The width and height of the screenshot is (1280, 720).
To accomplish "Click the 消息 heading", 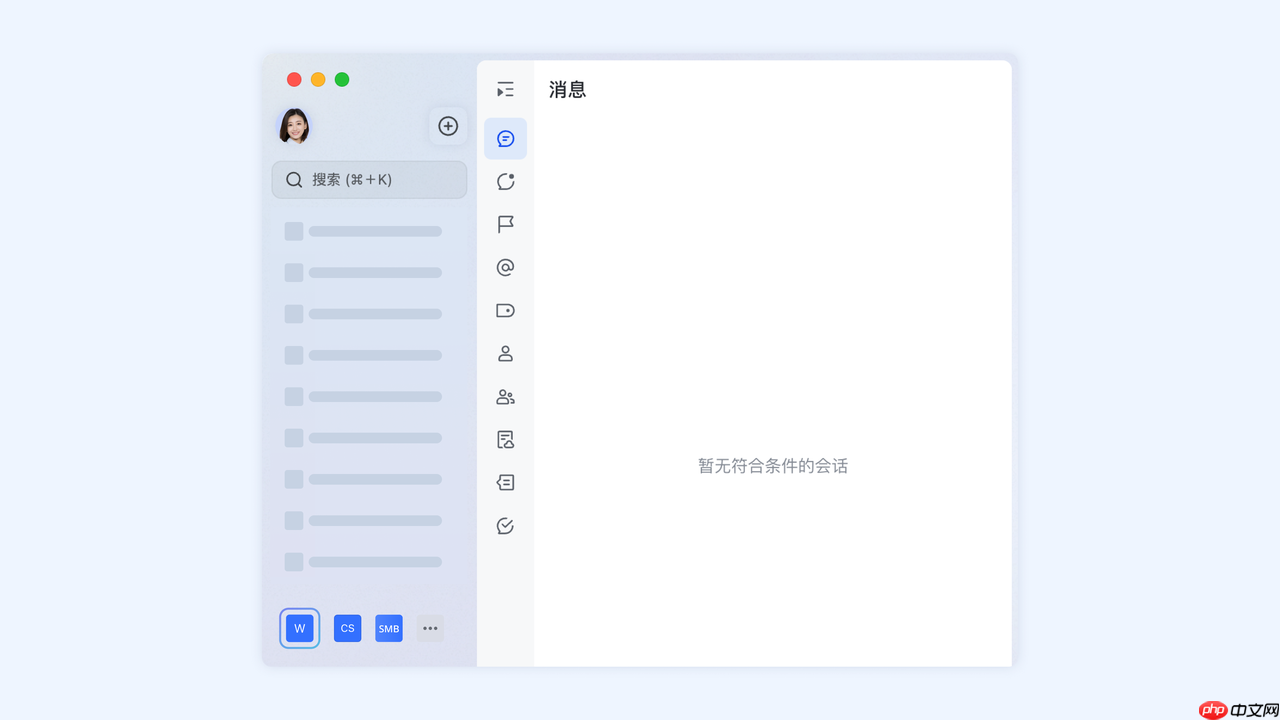I will [567, 90].
